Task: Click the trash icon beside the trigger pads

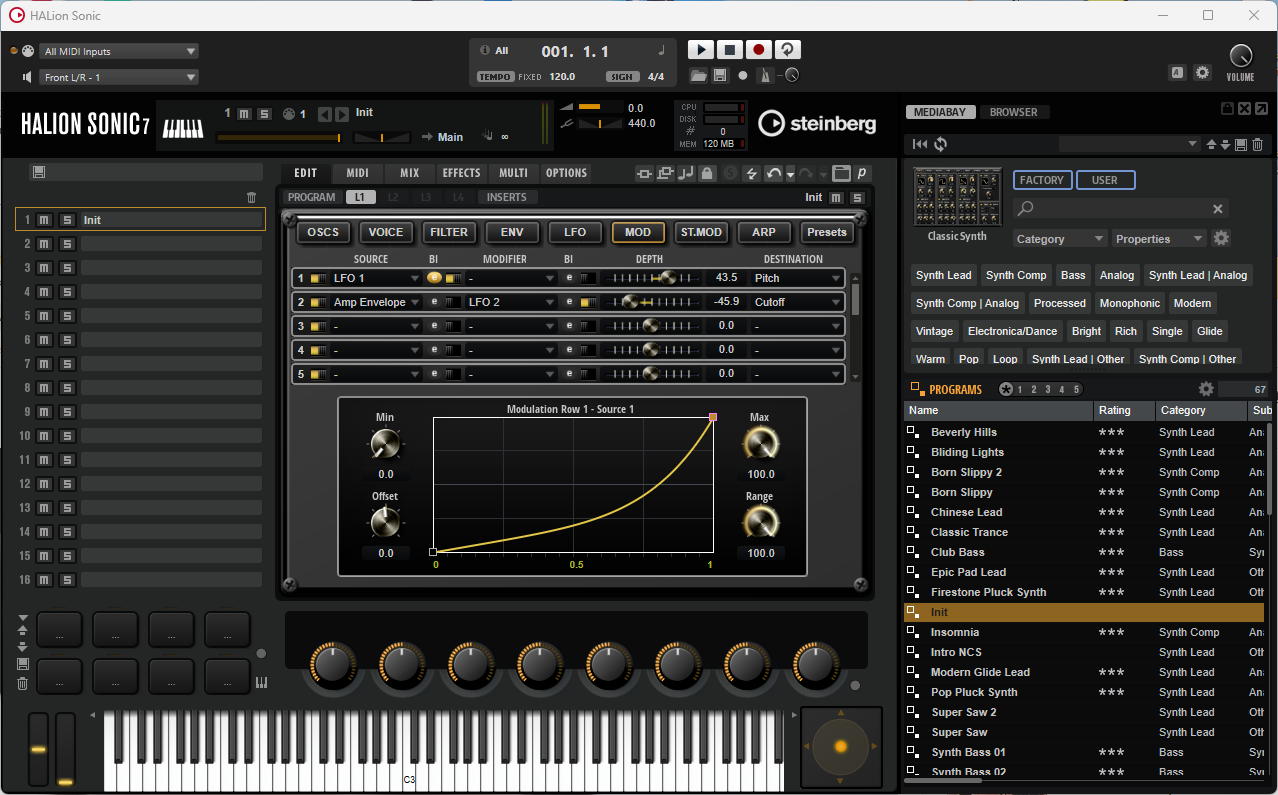Action: 22,684
